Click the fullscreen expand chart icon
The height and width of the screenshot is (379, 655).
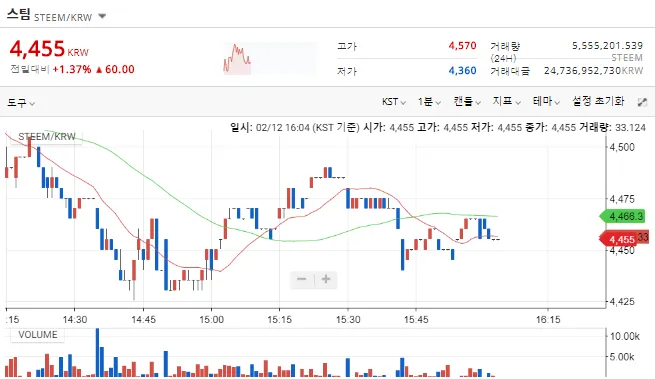(642, 102)
